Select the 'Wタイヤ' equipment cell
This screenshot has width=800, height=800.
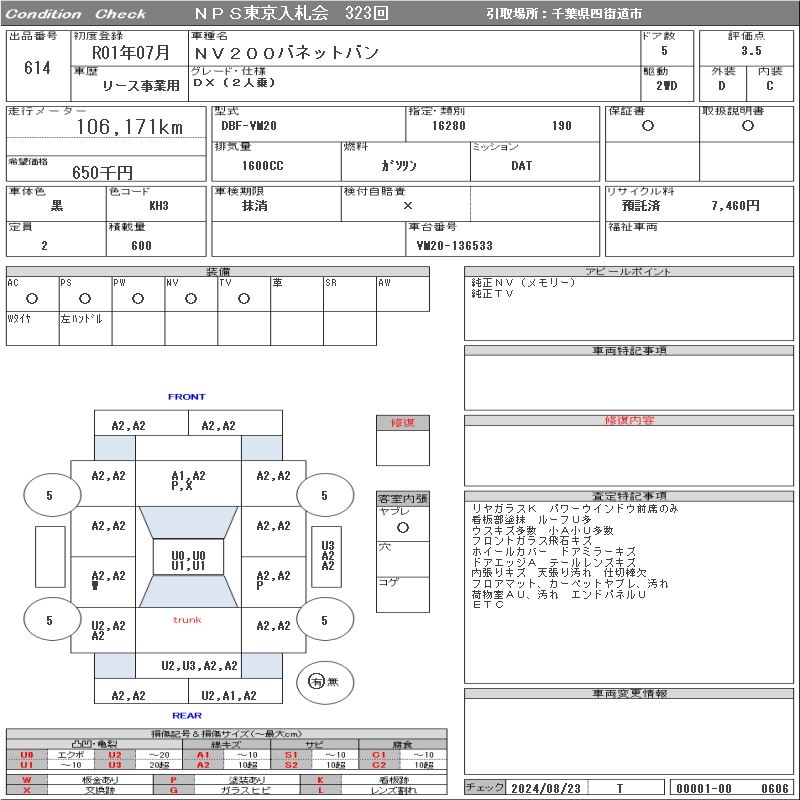[x=33, y=329]
